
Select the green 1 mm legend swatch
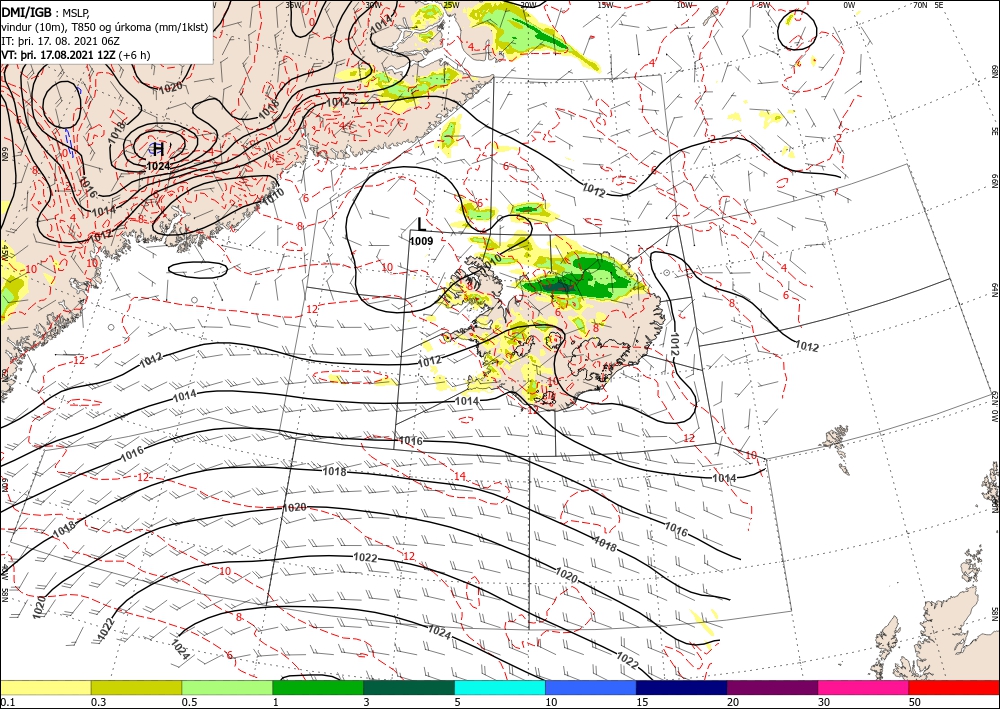click(318, 687)
